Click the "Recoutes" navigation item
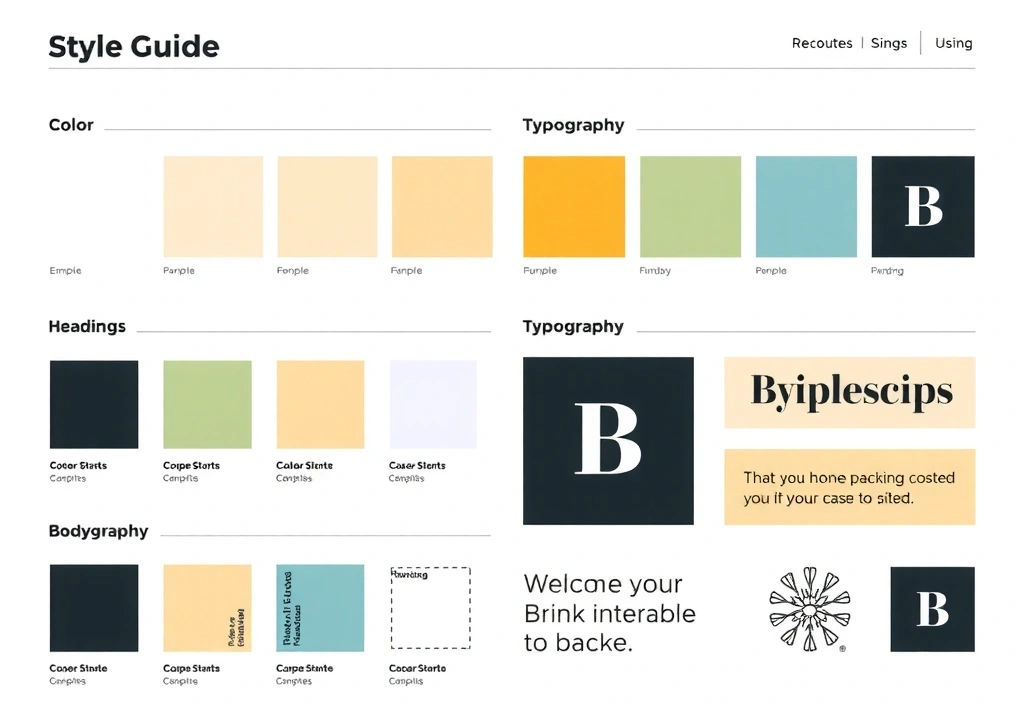The width and height of the screenshot is (1024, 704). tap(822, 43)
